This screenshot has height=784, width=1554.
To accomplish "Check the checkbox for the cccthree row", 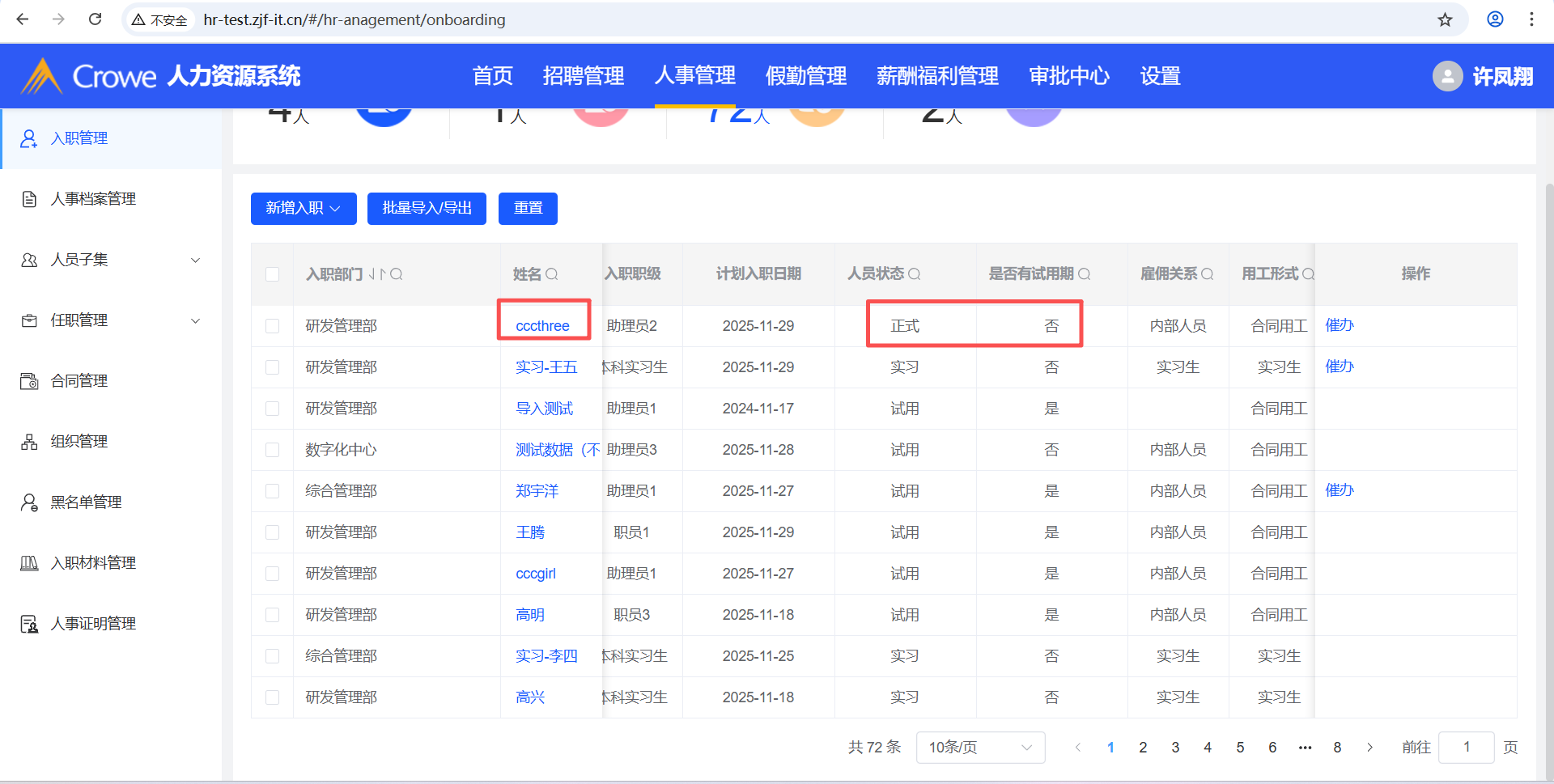I will [273, 326].
